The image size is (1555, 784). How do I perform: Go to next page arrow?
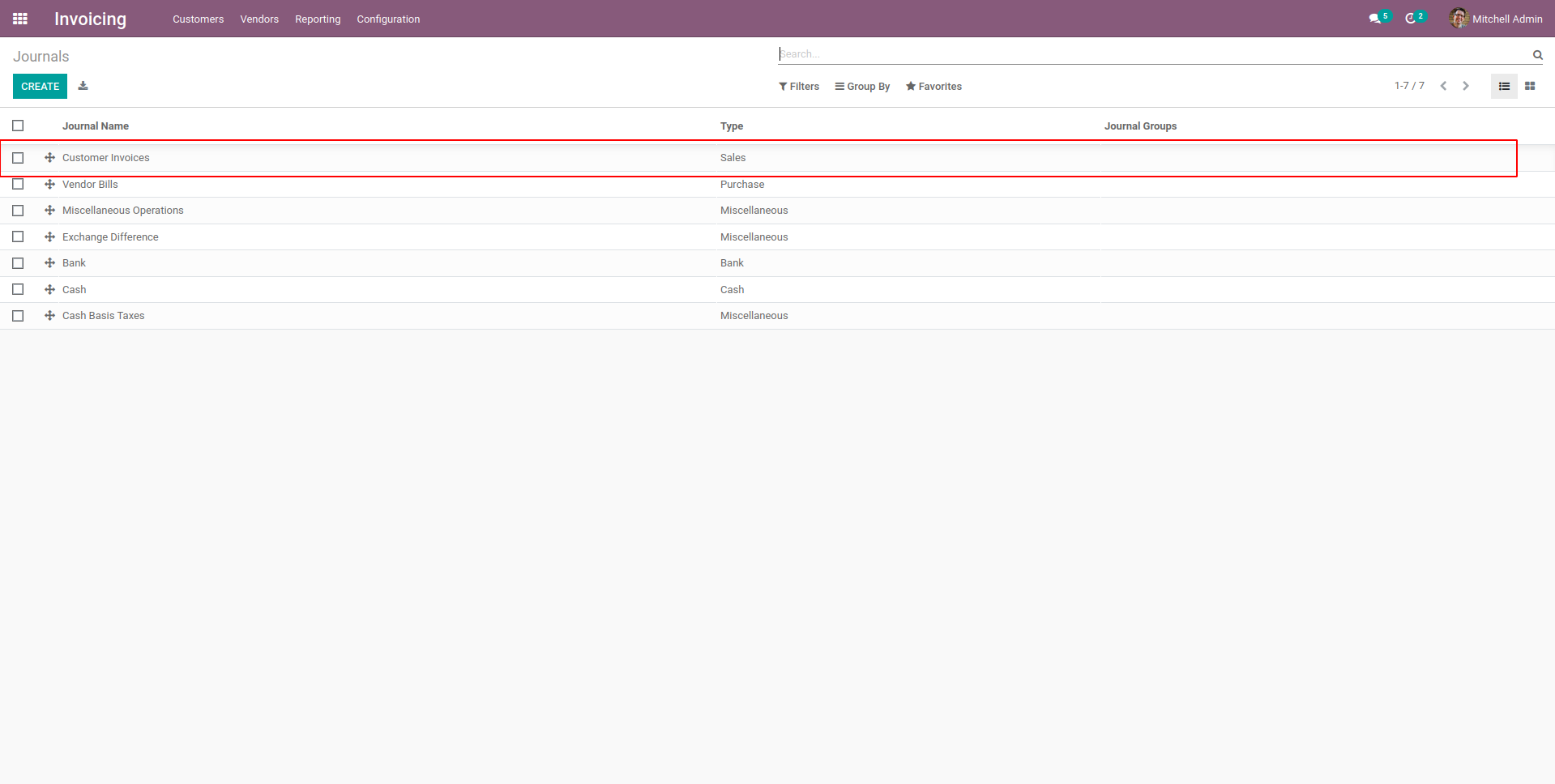(x=1466, y=86)
